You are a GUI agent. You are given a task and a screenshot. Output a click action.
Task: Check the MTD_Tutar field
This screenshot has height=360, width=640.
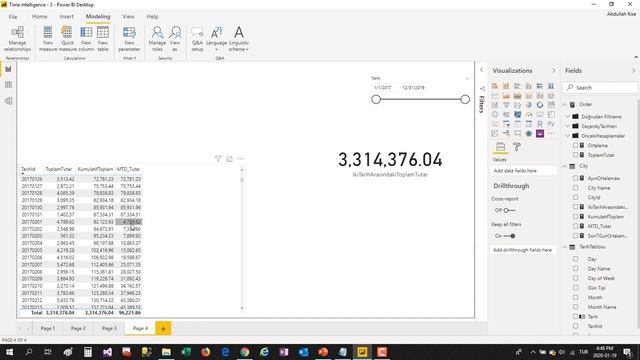point(576,226)
